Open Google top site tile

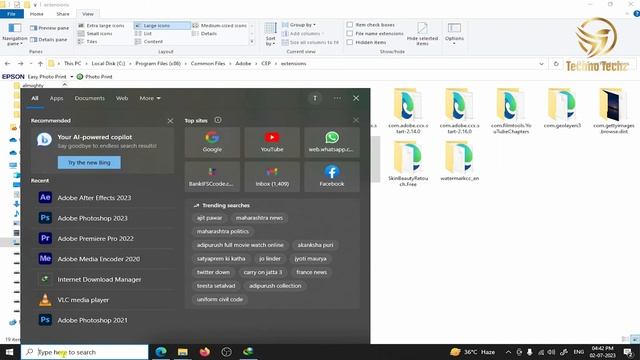click(212, 142)
